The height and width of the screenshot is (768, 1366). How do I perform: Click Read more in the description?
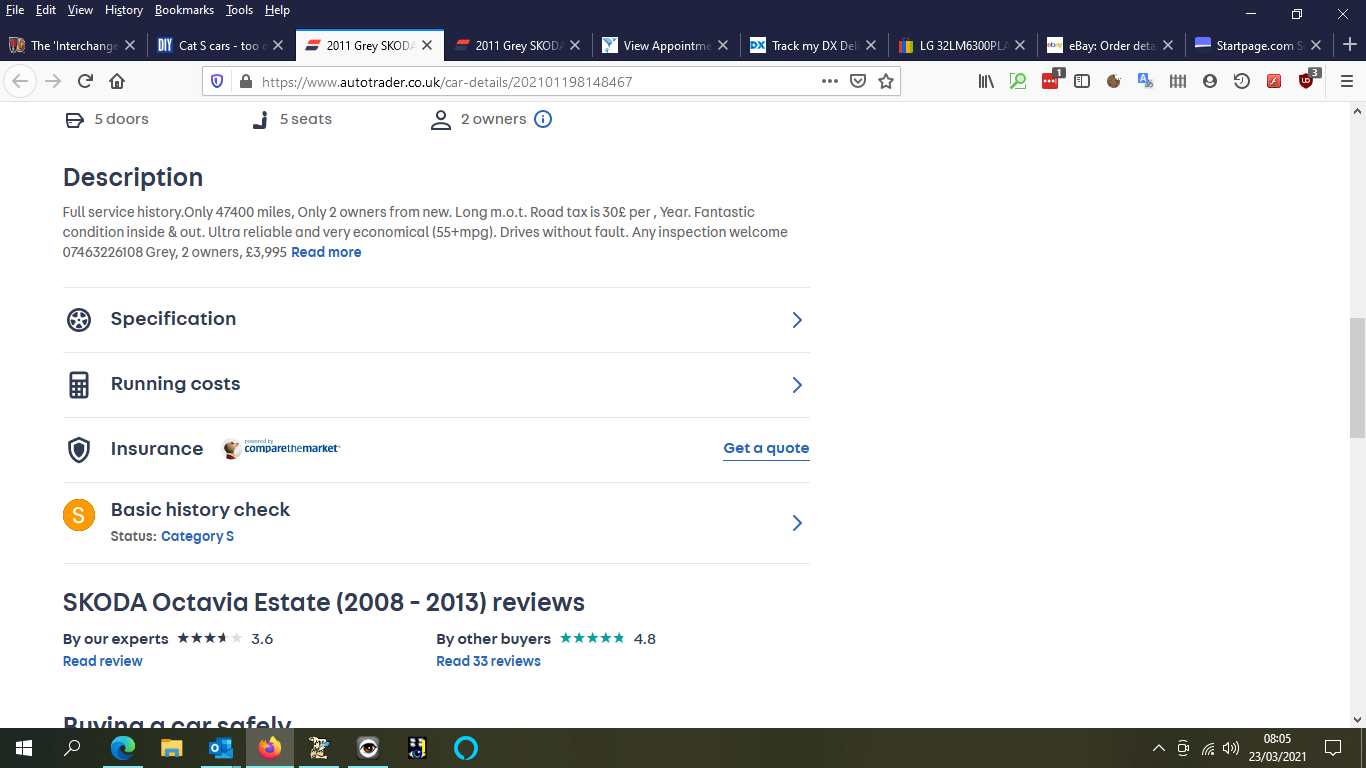[326, 253]
